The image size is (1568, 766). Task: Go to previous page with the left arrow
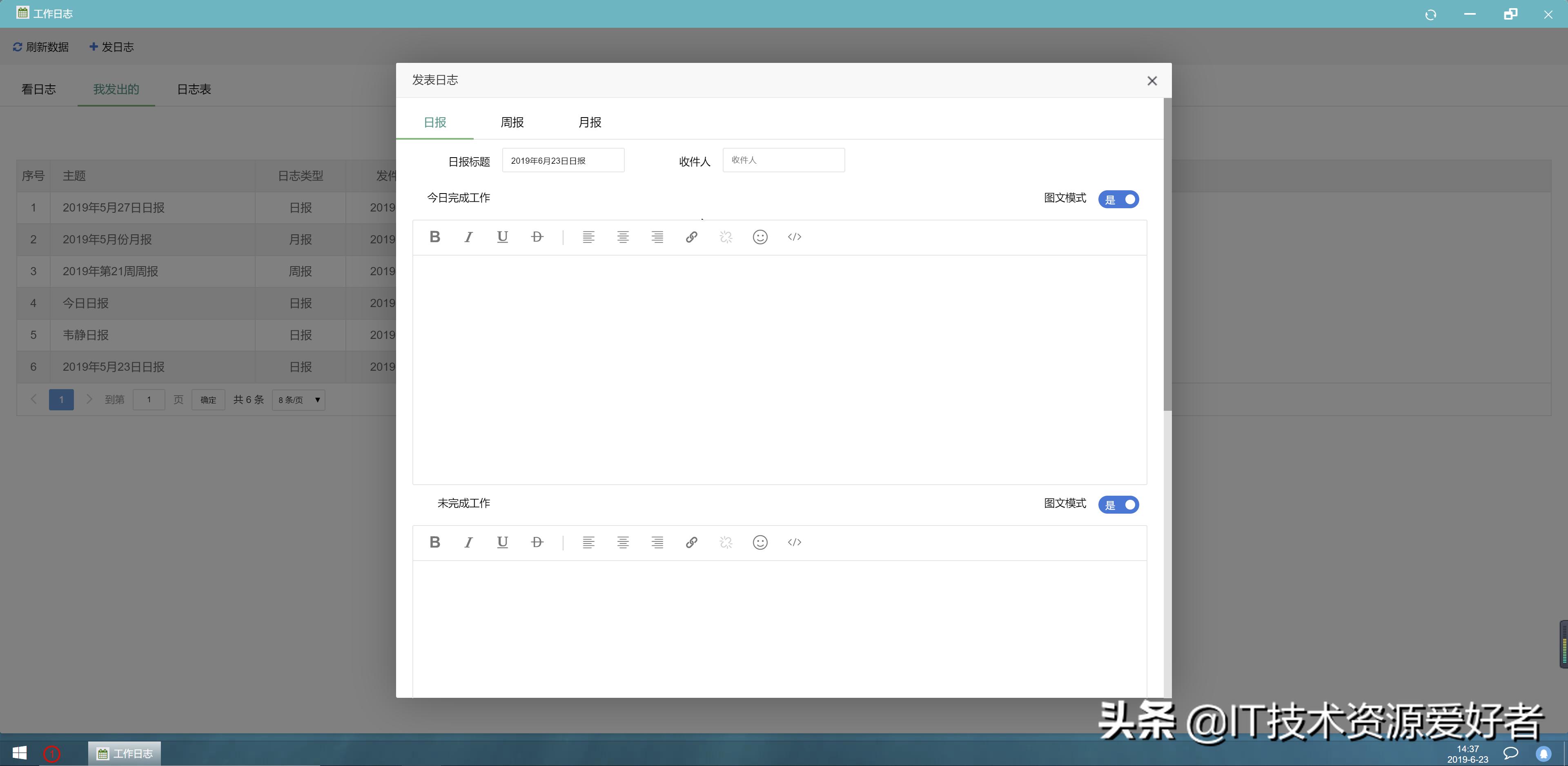(x=33, y=399)
